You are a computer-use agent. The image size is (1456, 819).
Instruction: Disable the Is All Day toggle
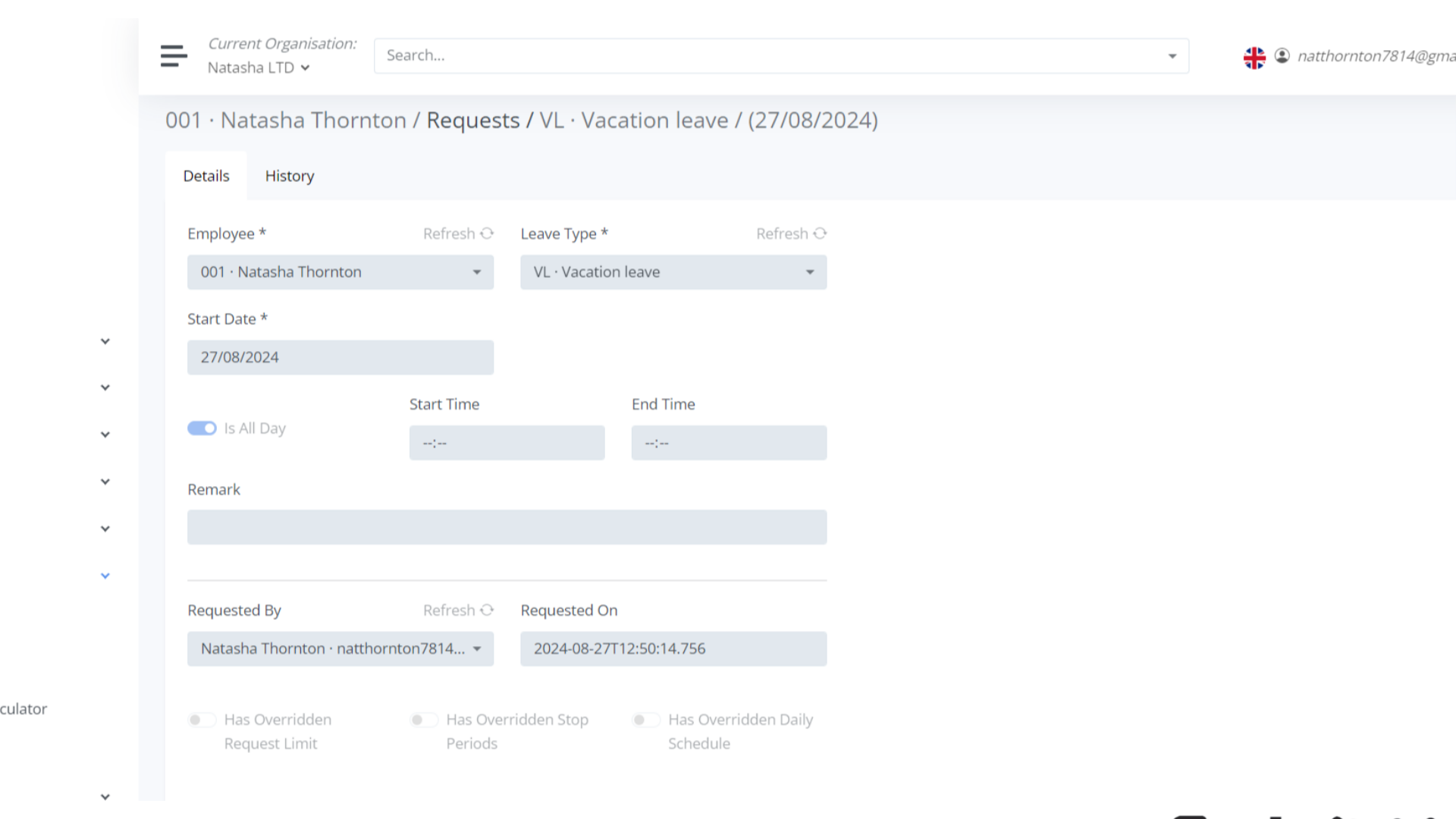point(202,428)
